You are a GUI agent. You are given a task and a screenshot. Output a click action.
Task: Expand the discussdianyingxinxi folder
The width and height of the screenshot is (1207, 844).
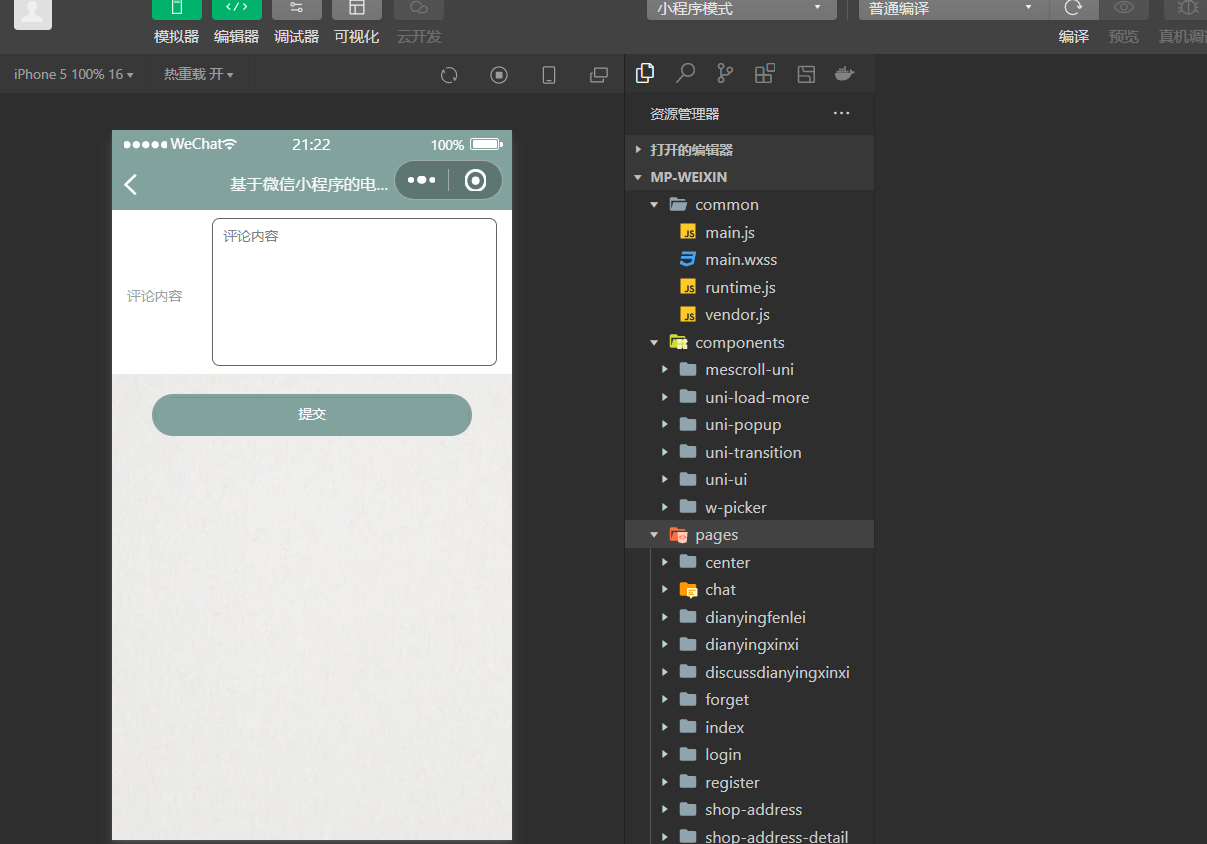[x=750, y=672]
